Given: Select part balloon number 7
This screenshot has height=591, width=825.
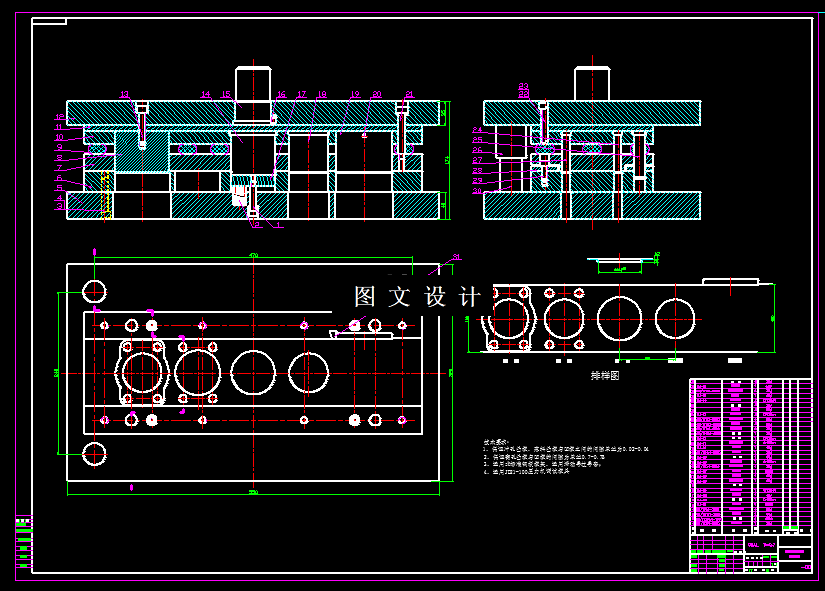Looking at the screenshot, I should pyautogui.click(x=59, y=168).
